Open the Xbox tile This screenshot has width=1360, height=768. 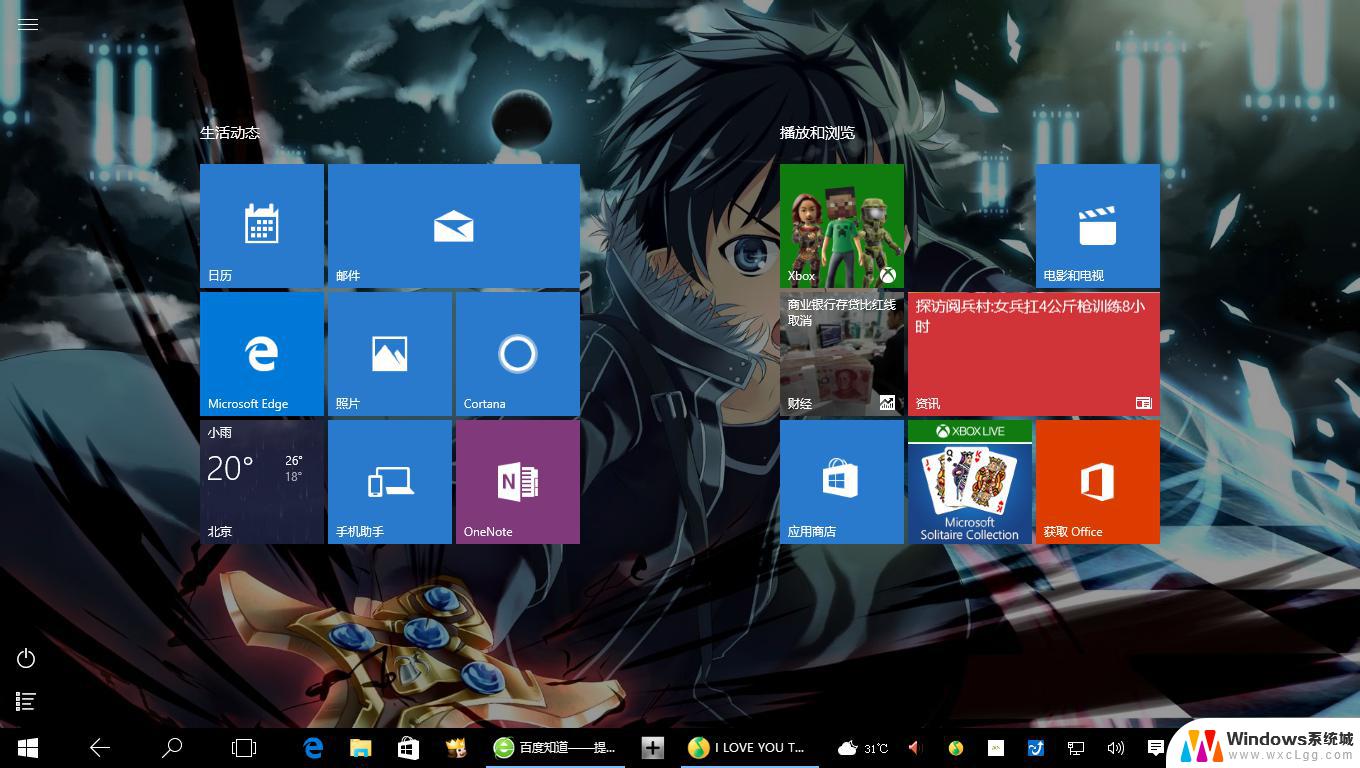(842, 226)
